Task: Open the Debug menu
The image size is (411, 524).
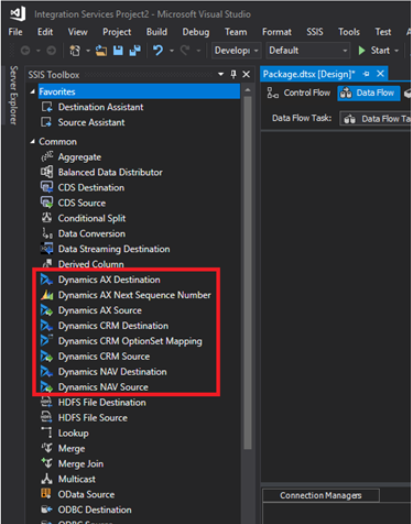Action: 196,32
